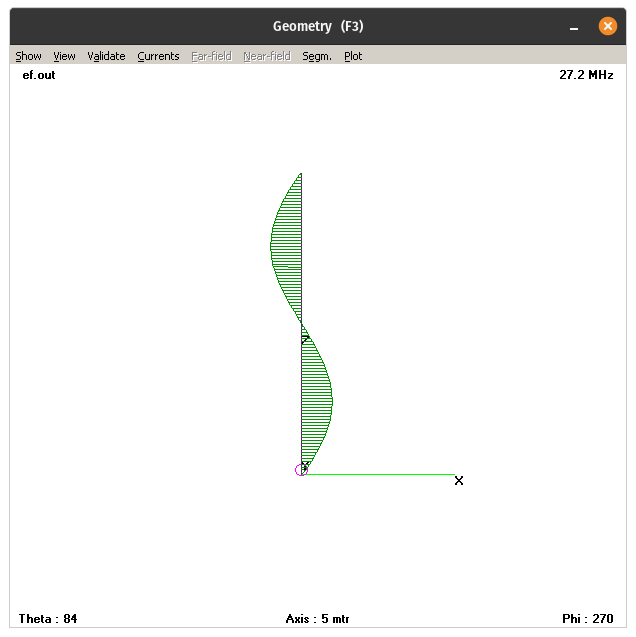The image size is (636, 637).
Task: Click the upper hatched current lobe
Action: [x=288, y=245]
